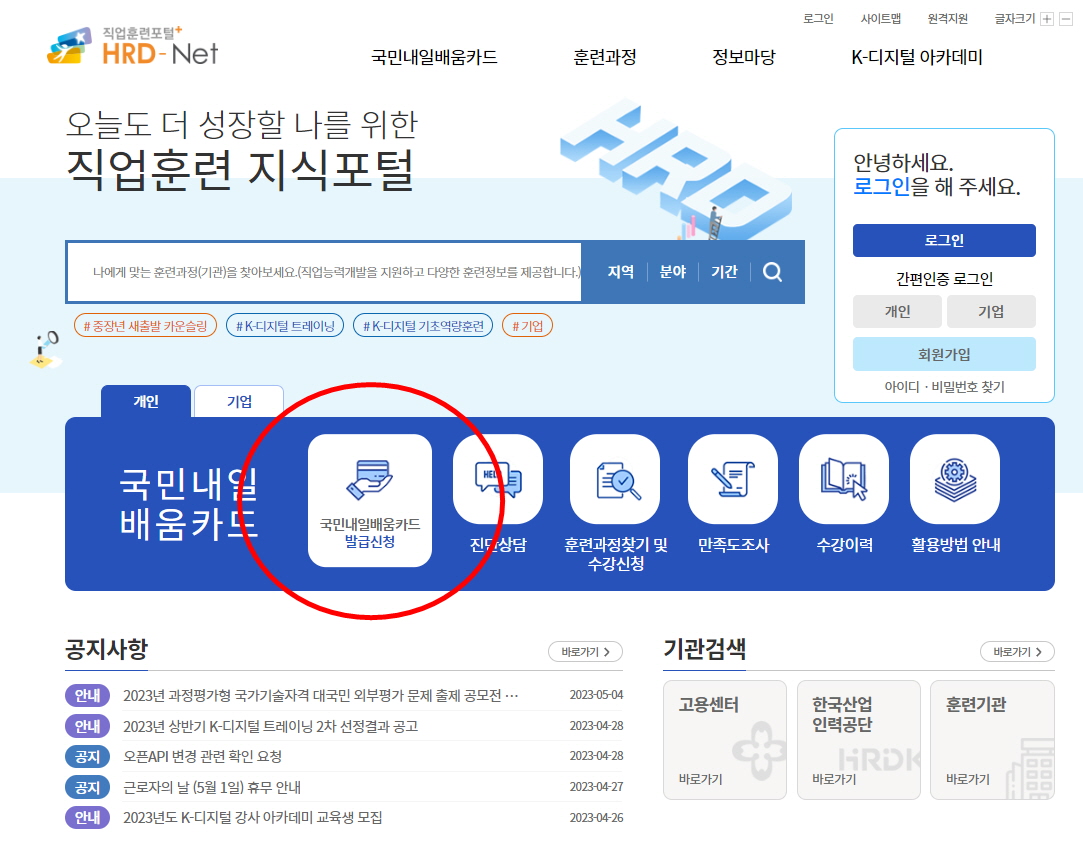Screen dimensions: 1083x853
Task: Open the 한국산업인력공단 card
Action: (859, 740)
